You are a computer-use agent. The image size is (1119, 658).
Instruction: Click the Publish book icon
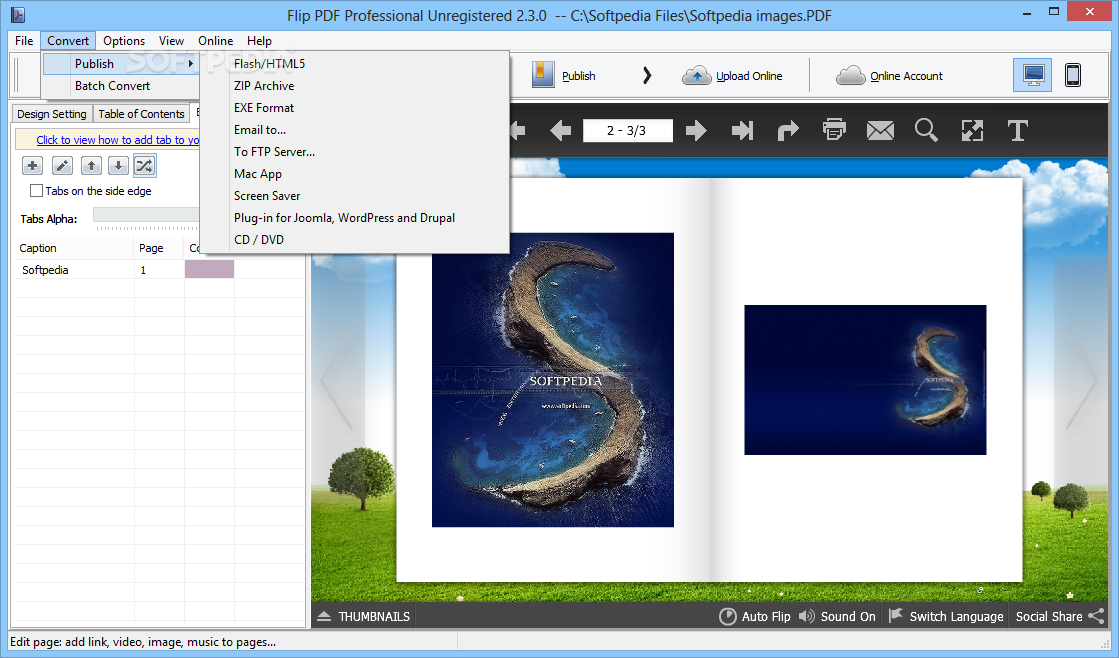coord(542,75)
